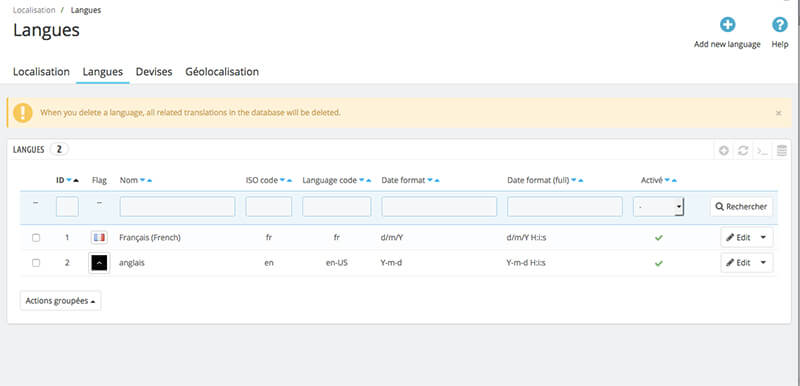Focus the Nom filter field

(178, 207)
